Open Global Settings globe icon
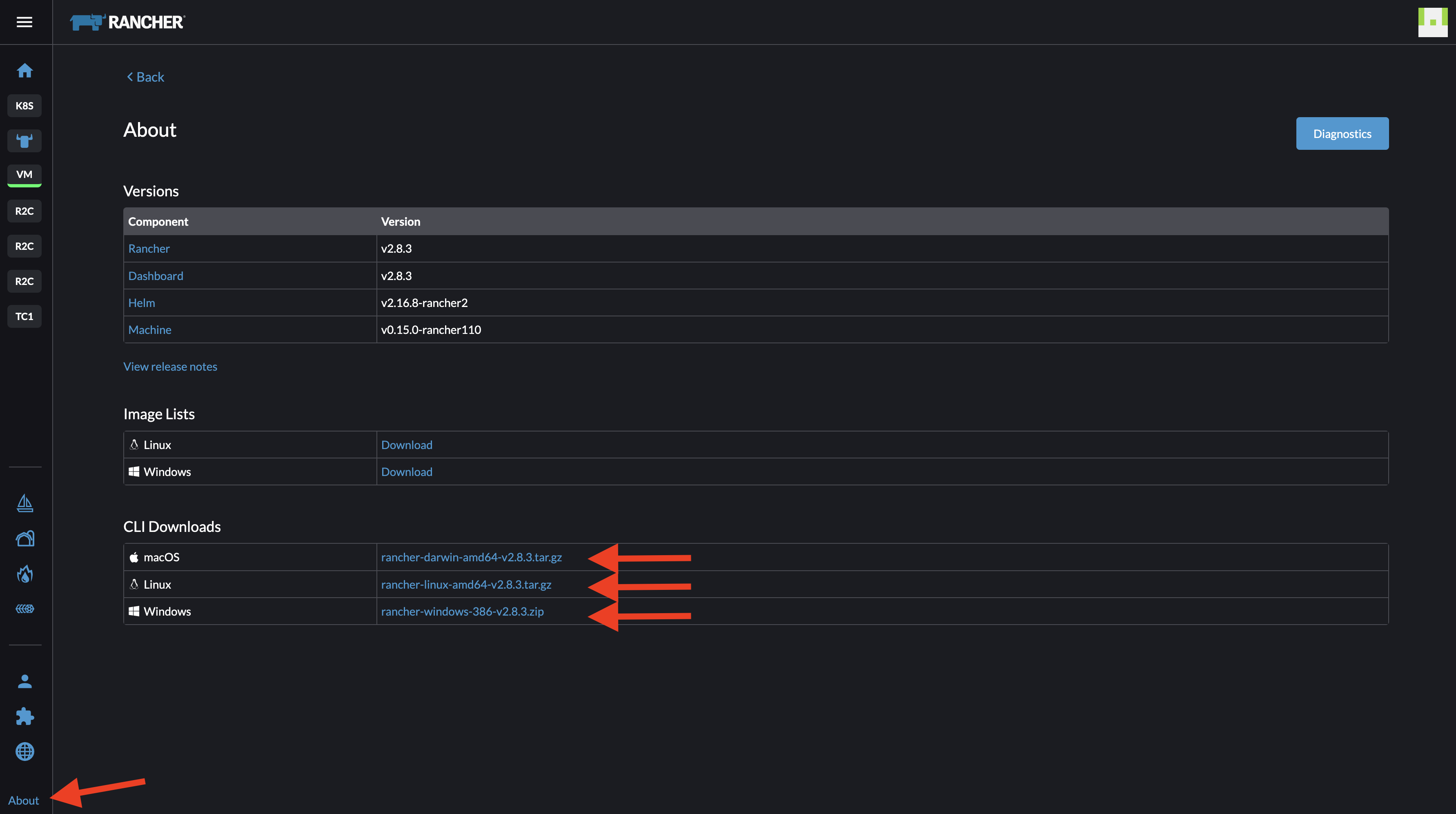Viewport: 1456px width, 814px height. pyautogui.click(x=24, y=751)
